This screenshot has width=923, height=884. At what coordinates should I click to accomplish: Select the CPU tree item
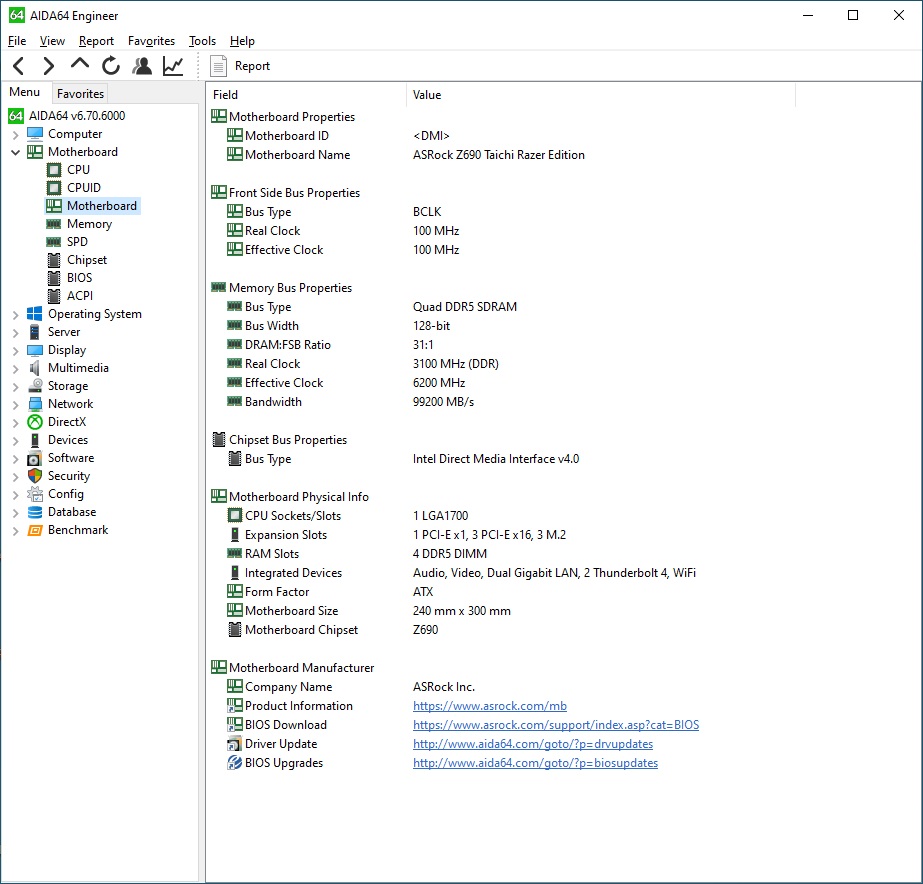78,170
